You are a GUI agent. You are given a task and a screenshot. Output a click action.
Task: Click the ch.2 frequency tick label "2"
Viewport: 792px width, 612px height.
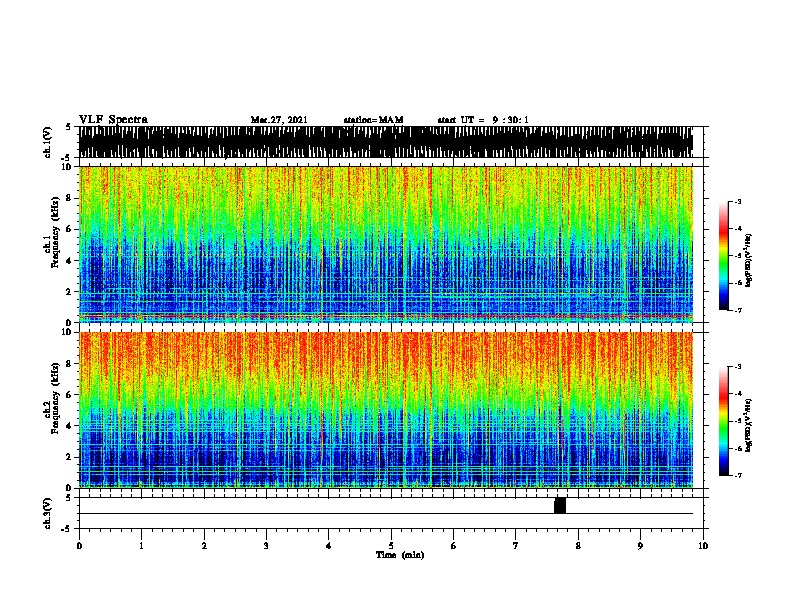click(x=70, y=457)
